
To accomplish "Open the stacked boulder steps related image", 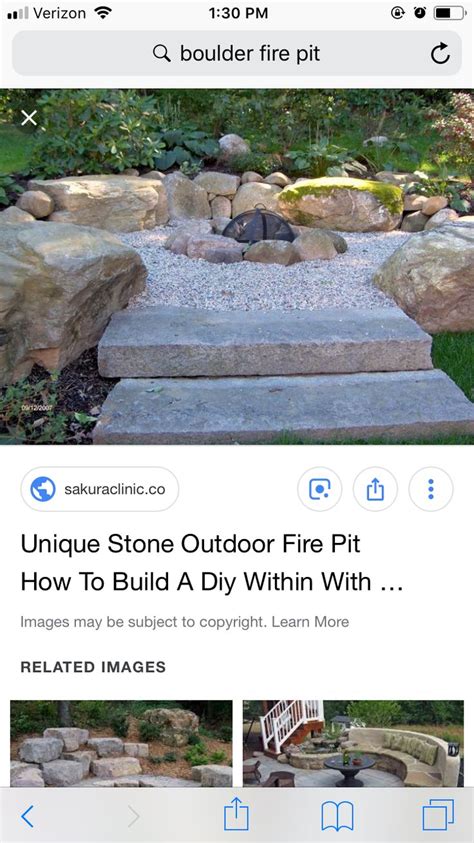I will tap(121, 744).
